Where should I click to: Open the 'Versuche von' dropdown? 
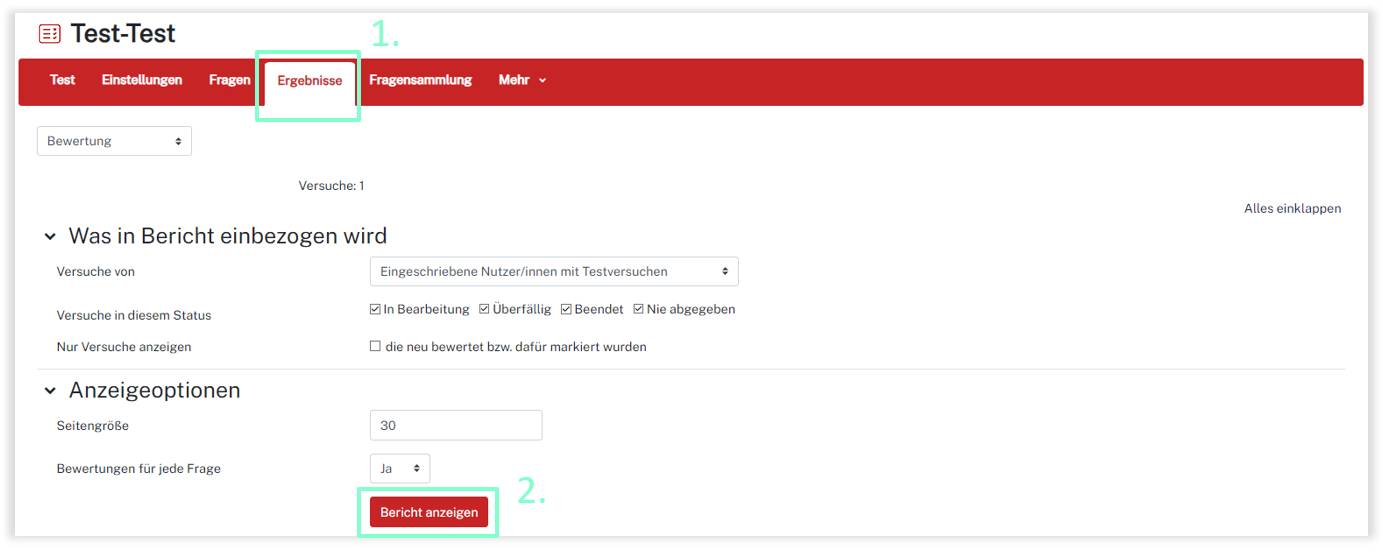[x=553, y=271]
